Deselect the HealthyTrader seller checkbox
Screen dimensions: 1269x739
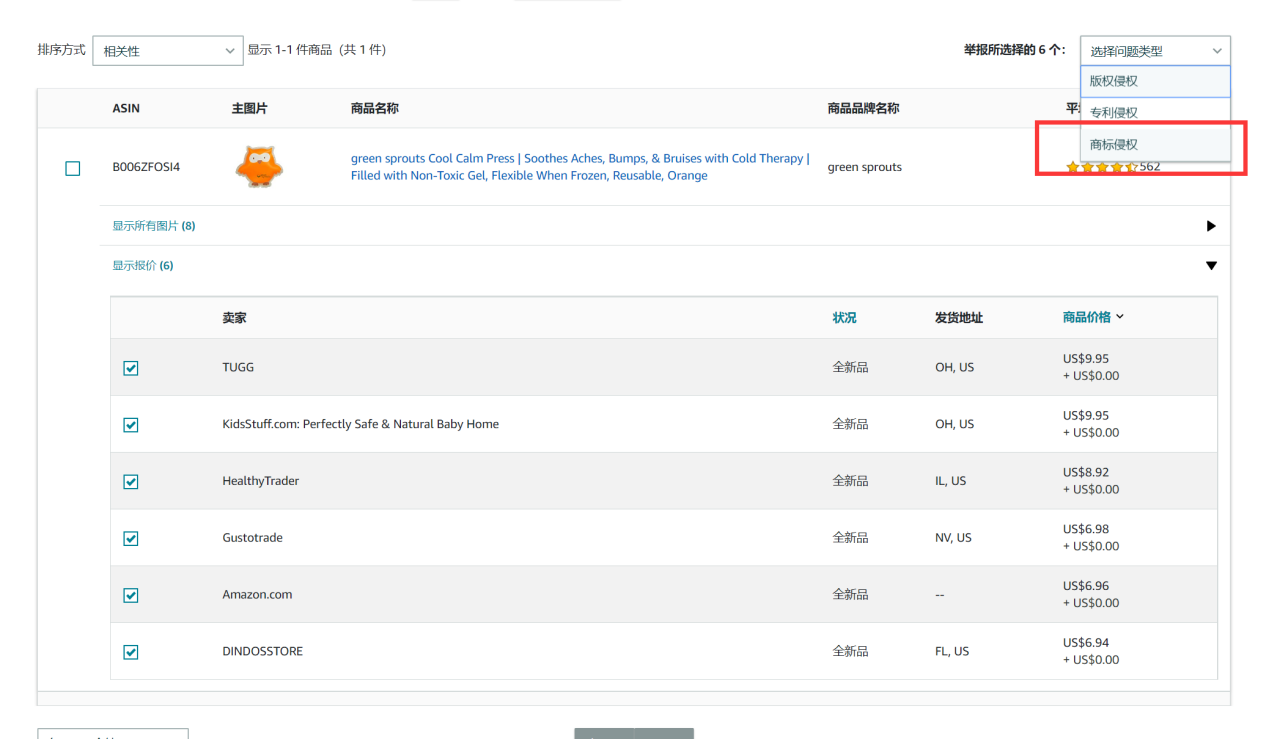click(x=131, y=482)
